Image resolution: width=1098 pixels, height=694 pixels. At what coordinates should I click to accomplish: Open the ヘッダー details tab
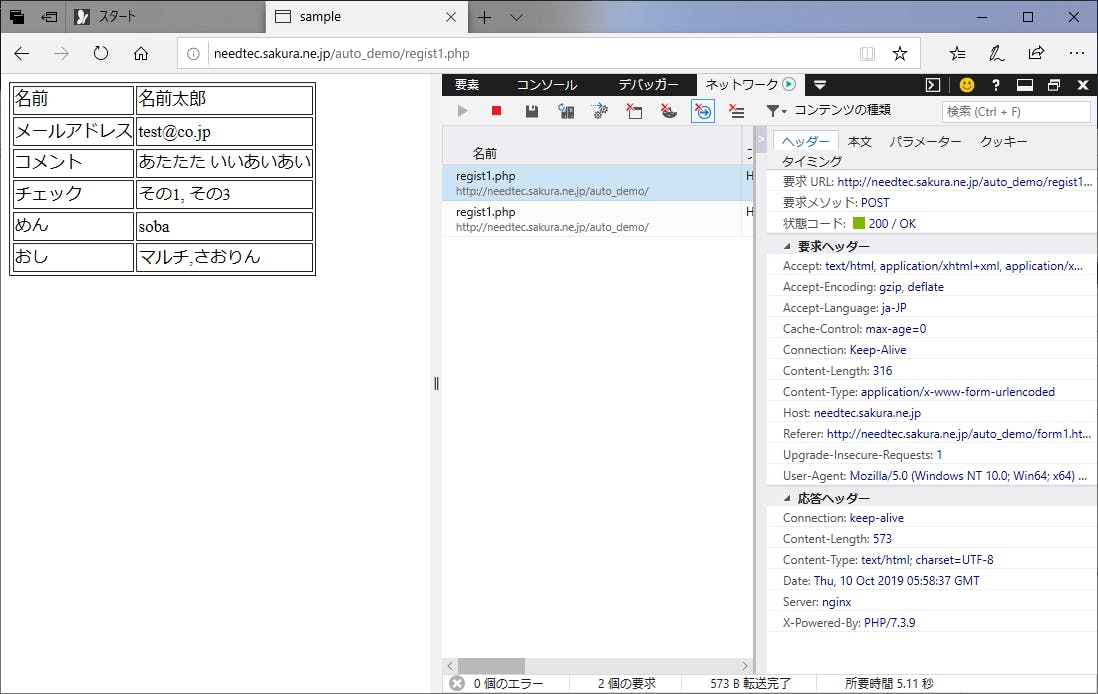point(805,141)
